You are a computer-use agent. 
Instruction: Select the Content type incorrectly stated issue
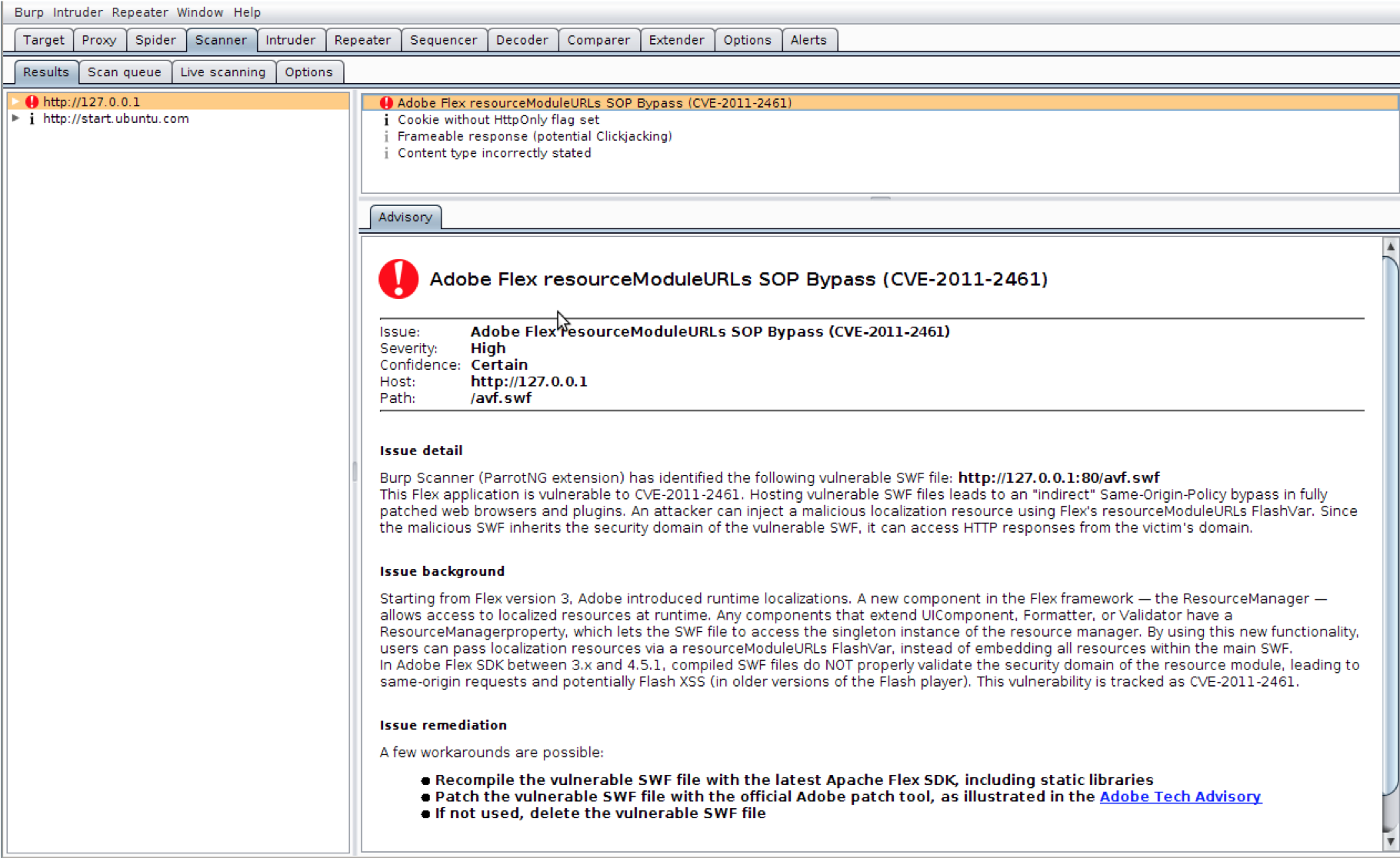tap(879, 153)
